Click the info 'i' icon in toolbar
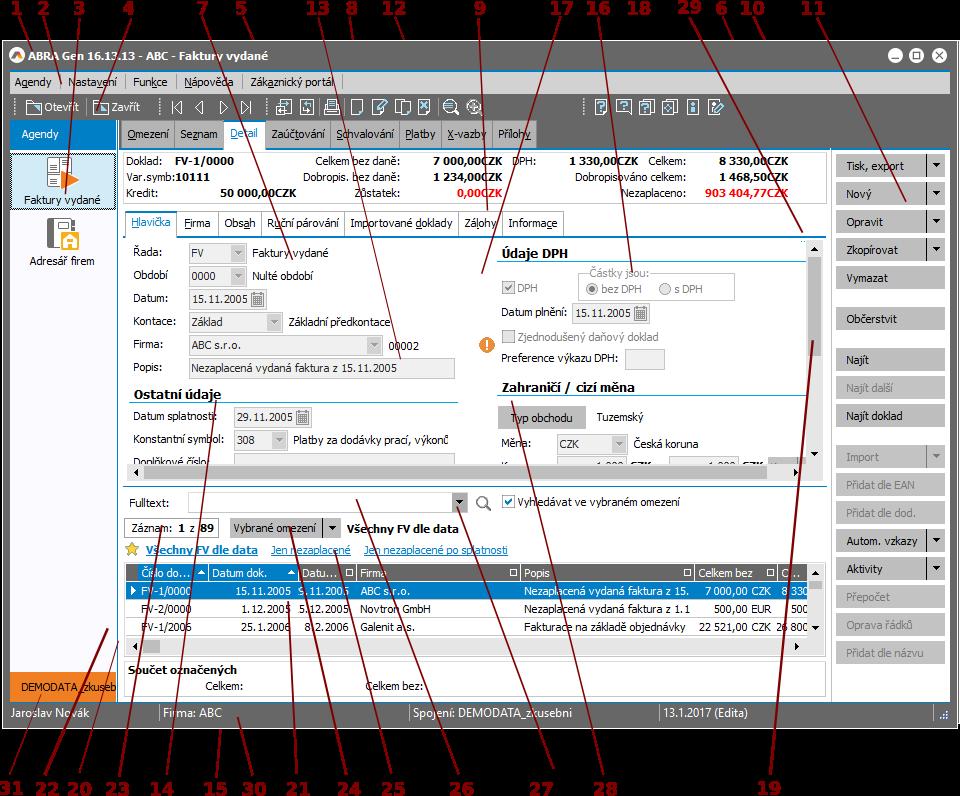 click(693, 108)
